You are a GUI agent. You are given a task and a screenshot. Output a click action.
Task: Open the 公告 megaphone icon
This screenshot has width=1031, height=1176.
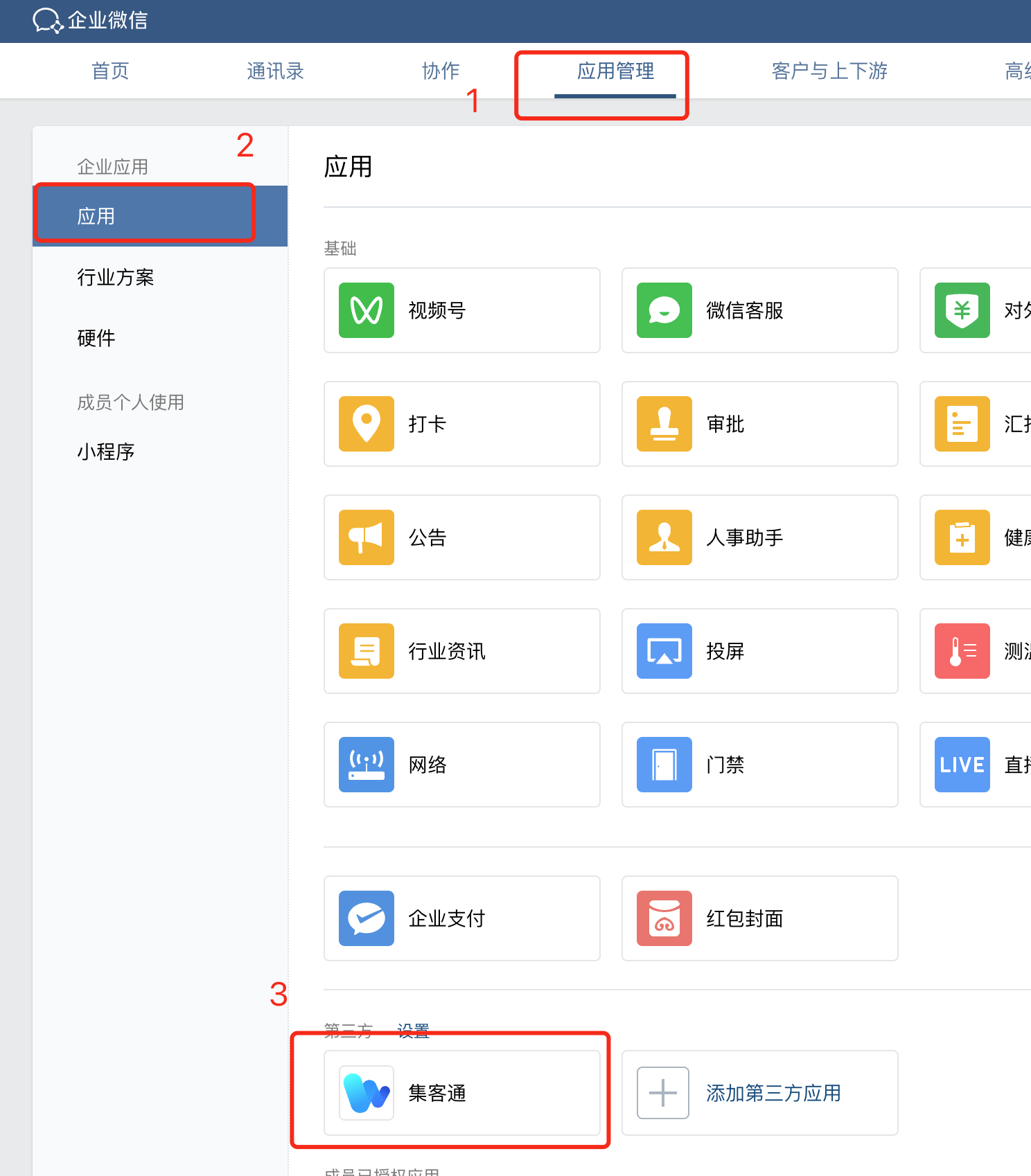367,537
